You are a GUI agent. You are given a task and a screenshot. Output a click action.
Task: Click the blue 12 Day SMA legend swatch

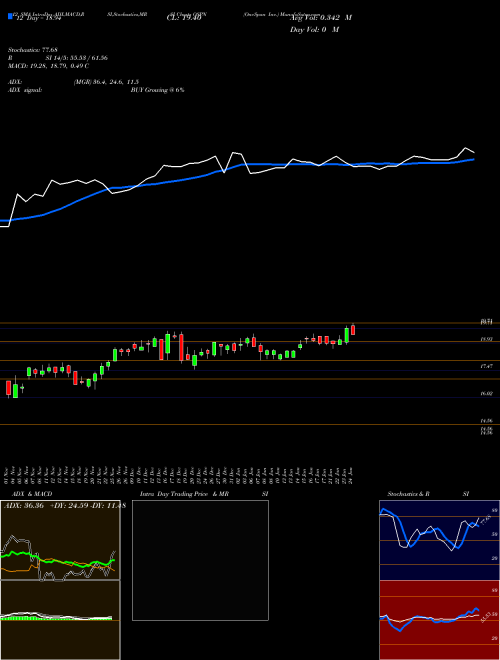tap(10, 17)
